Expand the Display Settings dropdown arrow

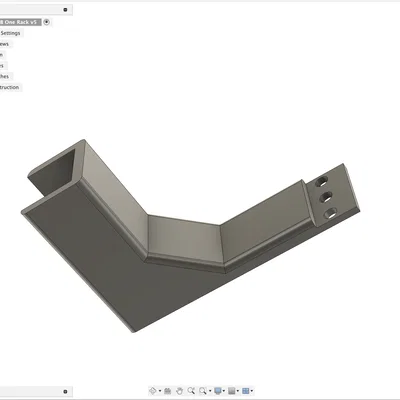click(x=224, y=391)
